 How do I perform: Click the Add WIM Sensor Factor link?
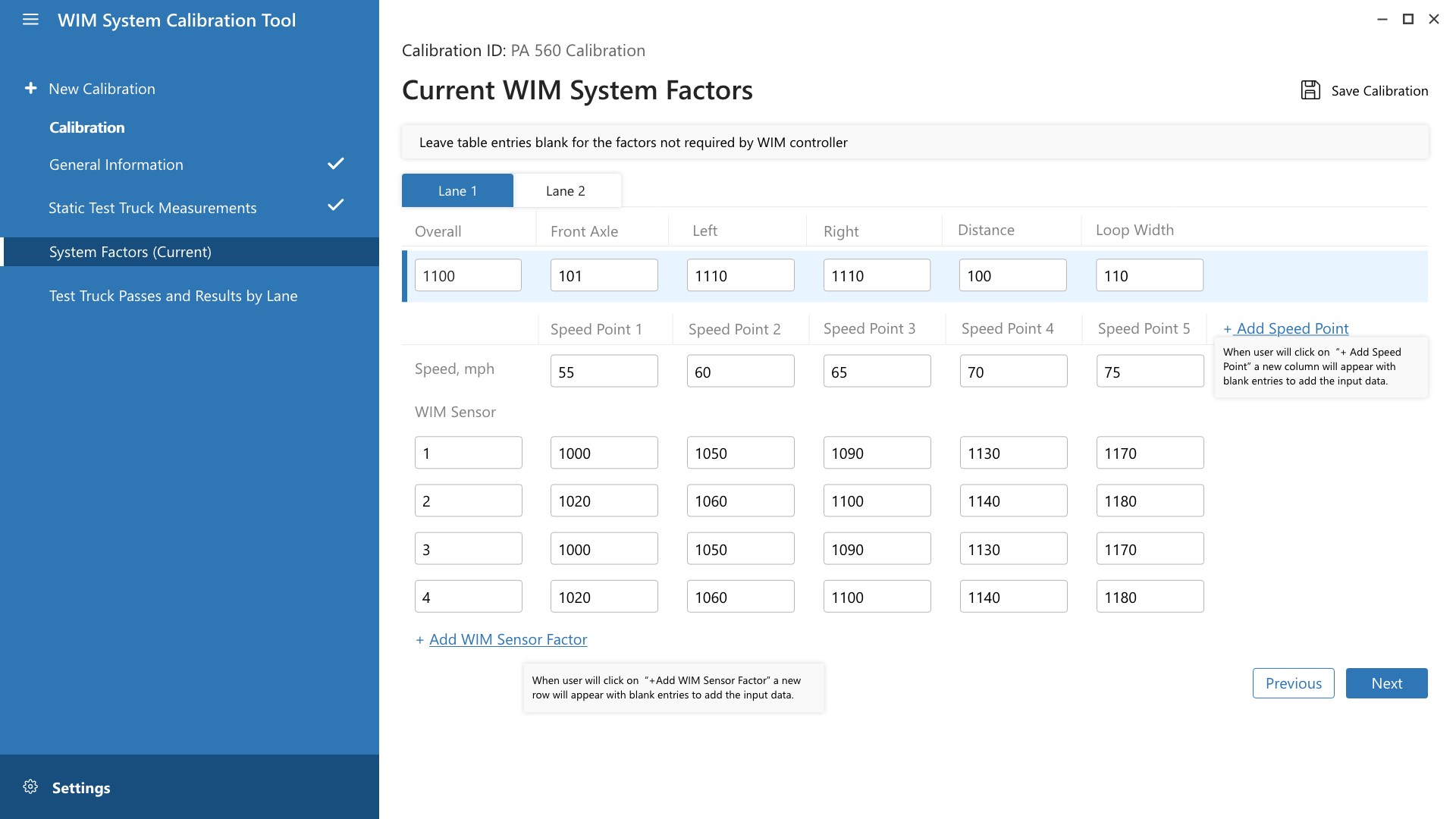click(x=507, y=639)
